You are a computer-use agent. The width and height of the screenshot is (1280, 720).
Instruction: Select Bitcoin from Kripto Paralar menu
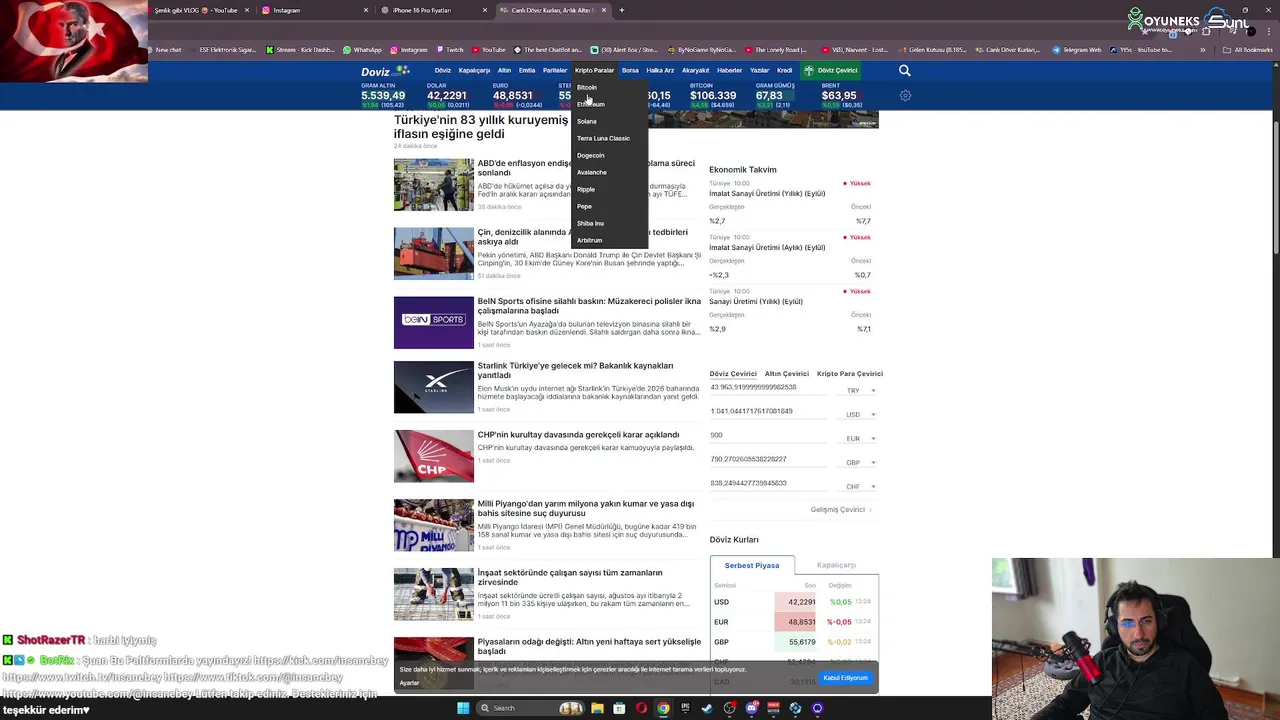[587, 87]
